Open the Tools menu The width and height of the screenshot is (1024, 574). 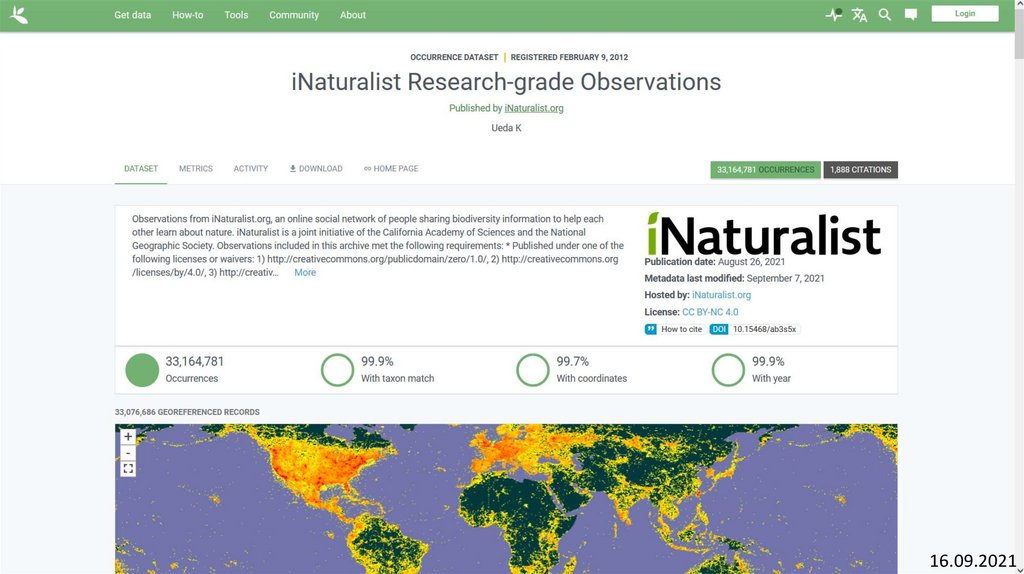[x=236, y=15]
